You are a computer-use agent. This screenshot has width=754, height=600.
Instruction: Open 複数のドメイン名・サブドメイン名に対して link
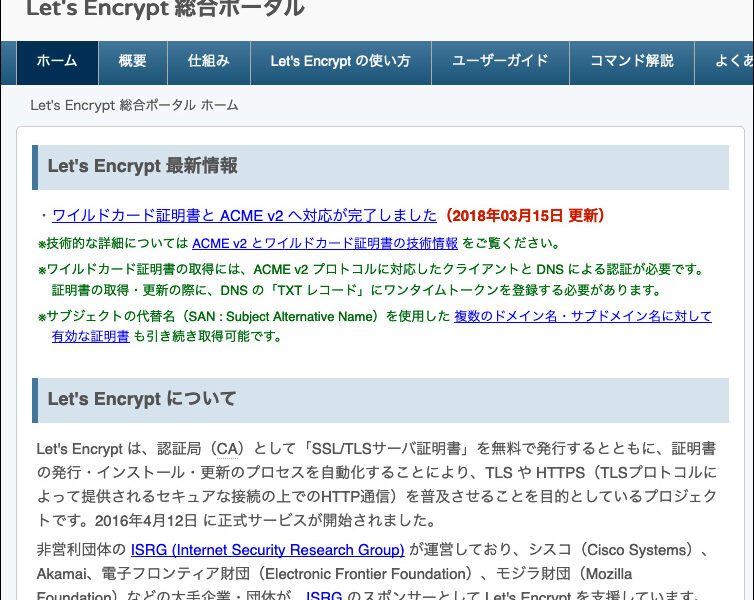pyautogui.click(x=583, y=316)
